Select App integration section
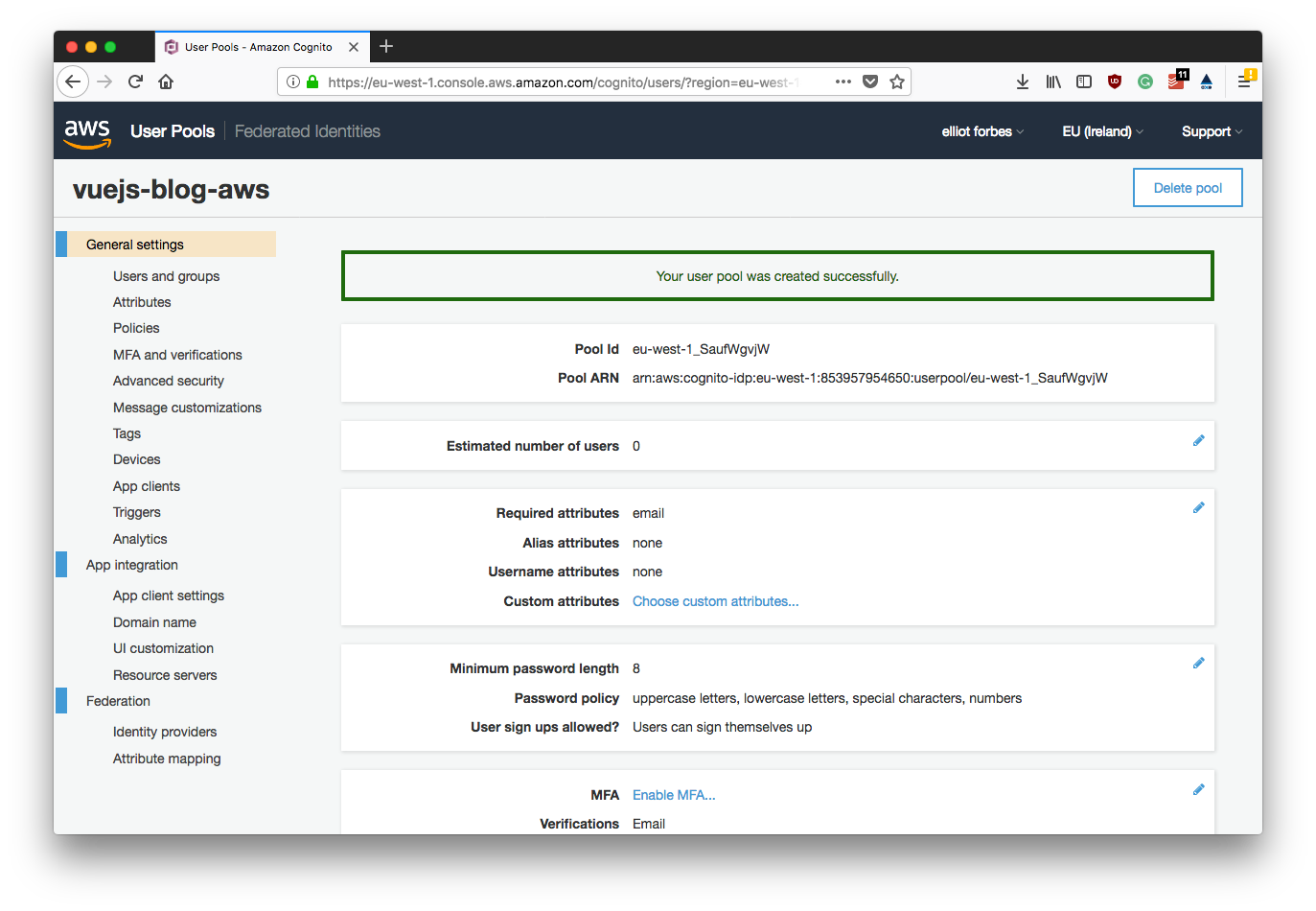Screen dimensions: 1316x911 tap(132, 565)
